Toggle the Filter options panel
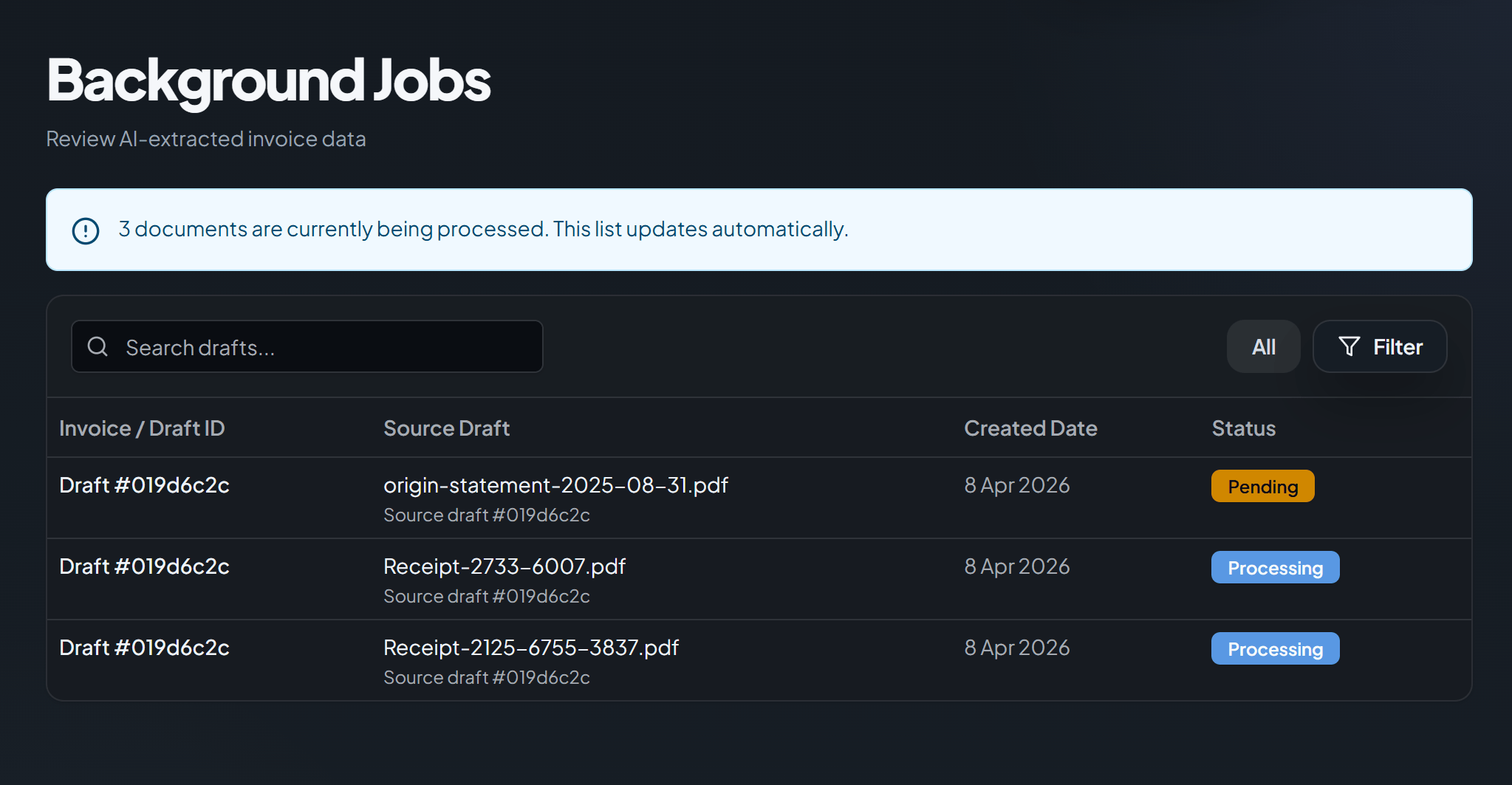The height and width of the screenshot is (785, 1512). click(x=1379, y=346)
